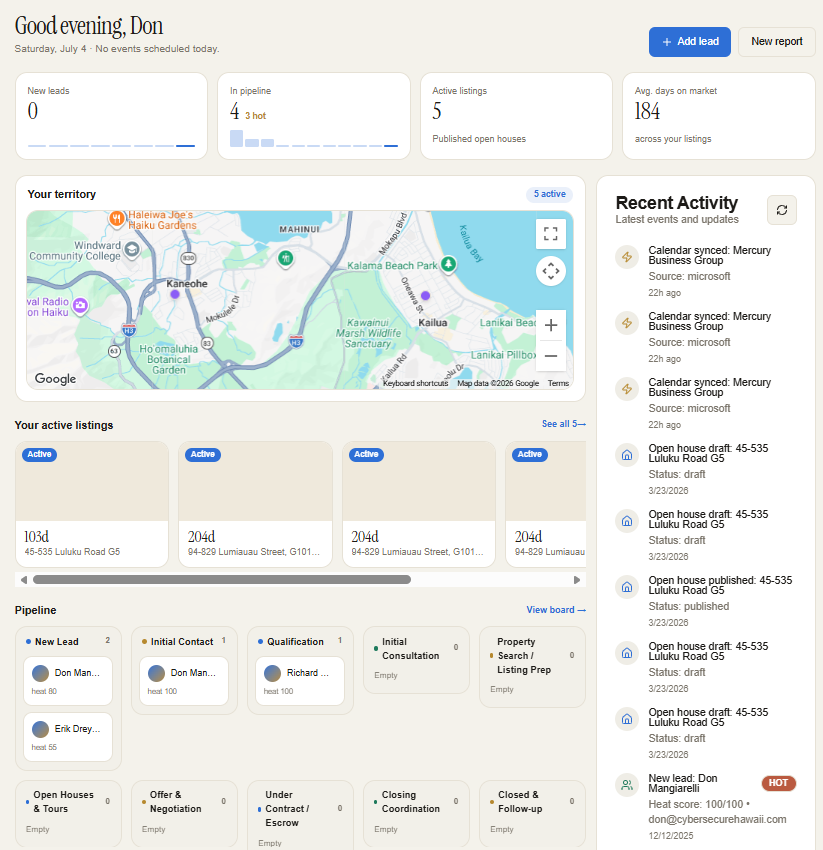
Task: Click the HOT badge on new lead
Action: pos(779,783)
